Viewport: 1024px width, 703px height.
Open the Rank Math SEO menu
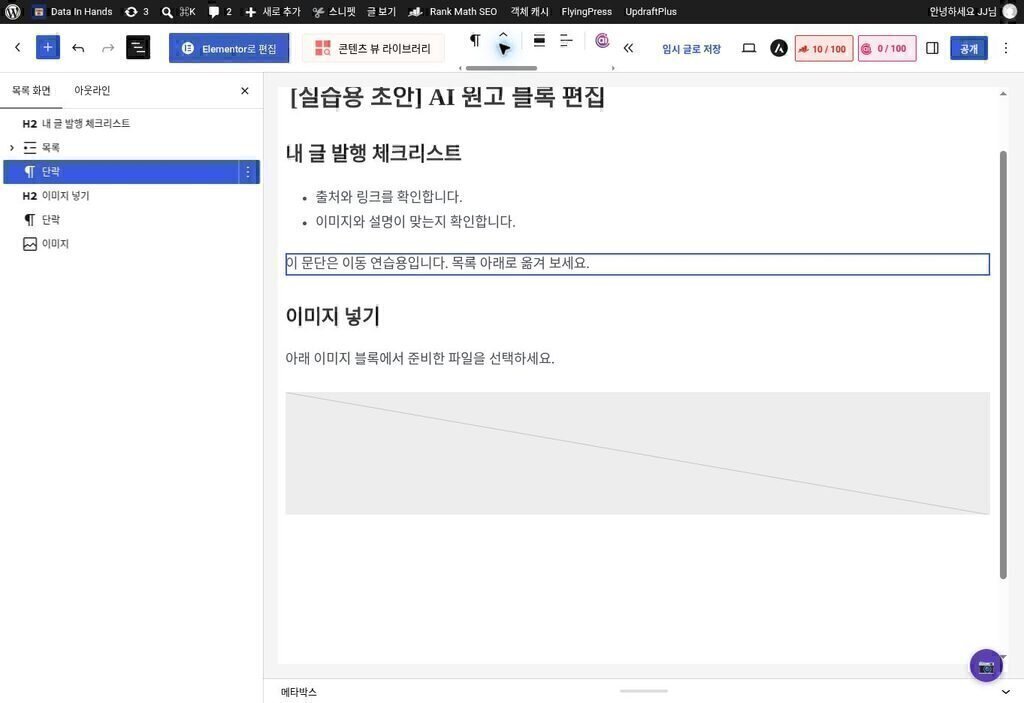tap(453, 12)
